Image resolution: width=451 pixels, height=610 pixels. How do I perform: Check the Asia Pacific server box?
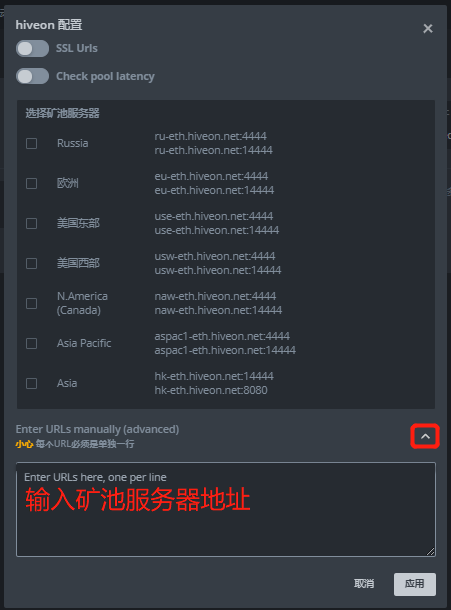point(32,343)
